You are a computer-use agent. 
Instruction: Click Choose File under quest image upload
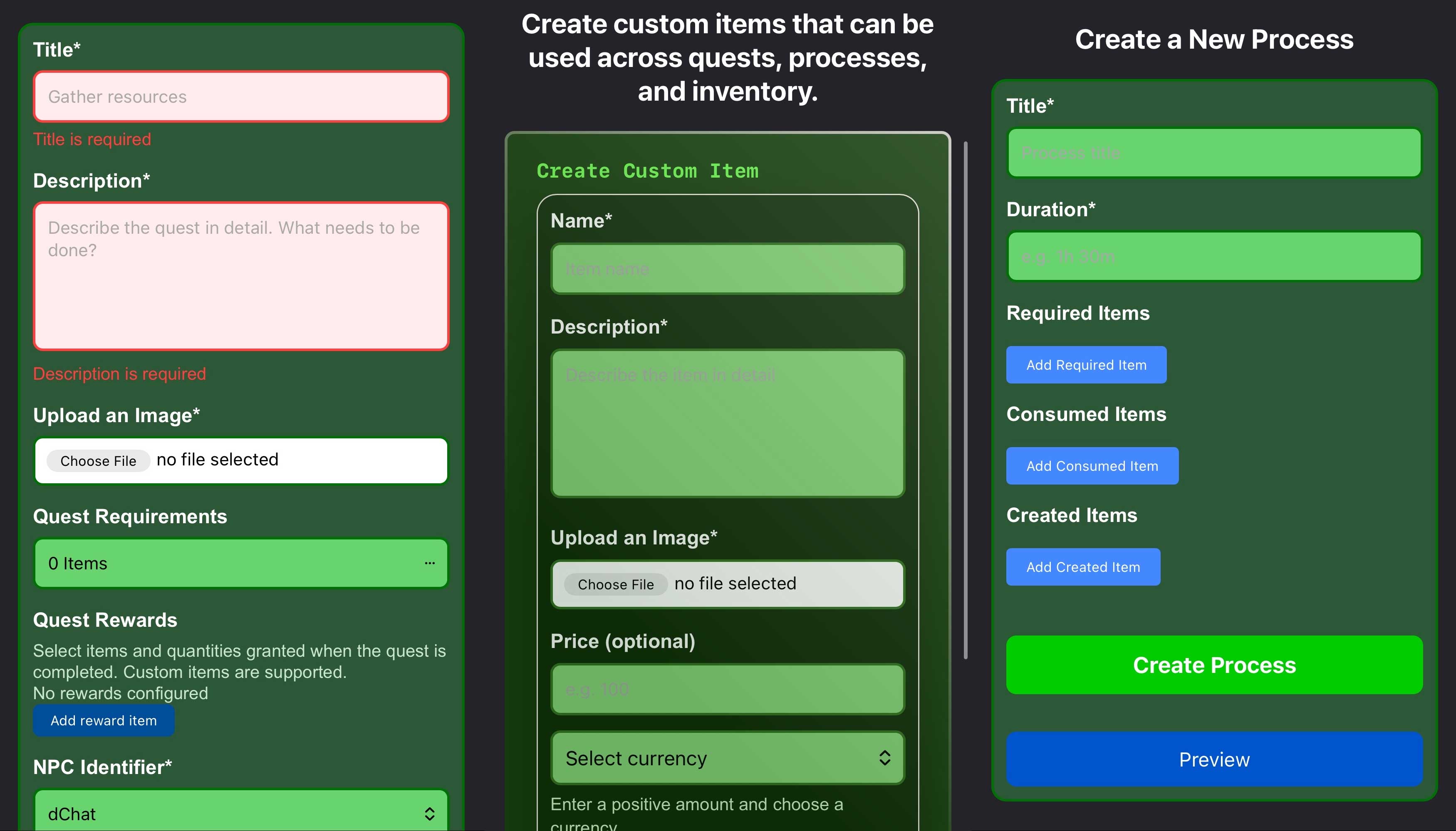tap(97, 460)
